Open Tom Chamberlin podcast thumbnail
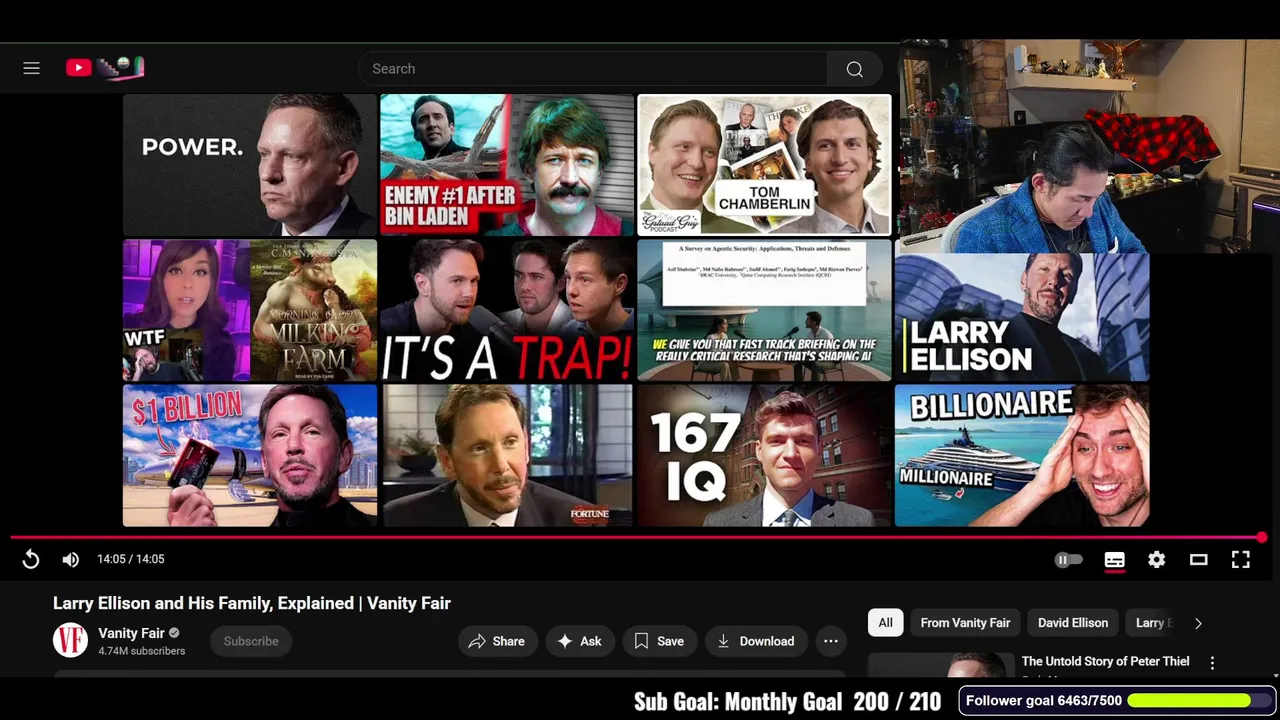 [x=764, y=165]
